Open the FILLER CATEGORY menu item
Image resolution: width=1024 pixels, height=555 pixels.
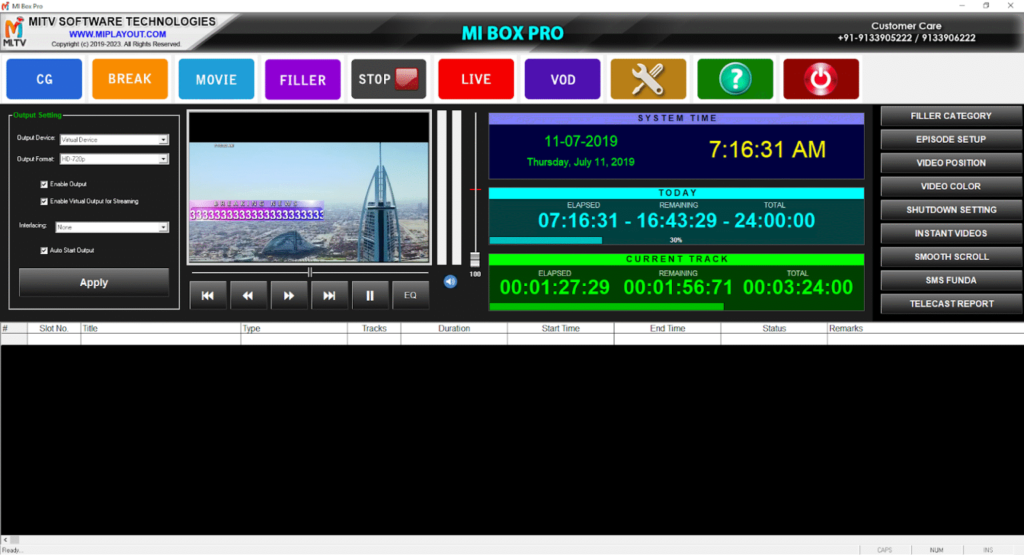[x=951, y=116]
